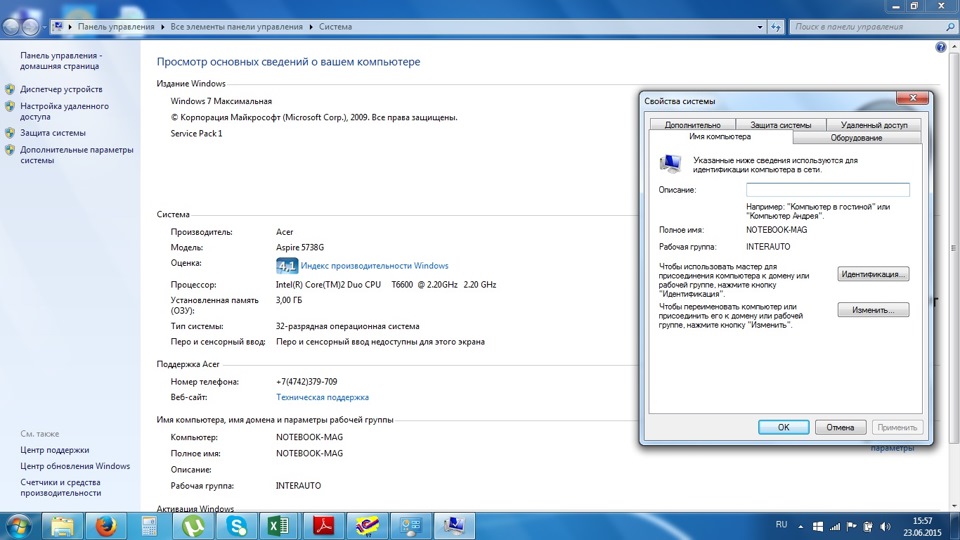Click 'Отмена' button in dialog

pos(840,427)
